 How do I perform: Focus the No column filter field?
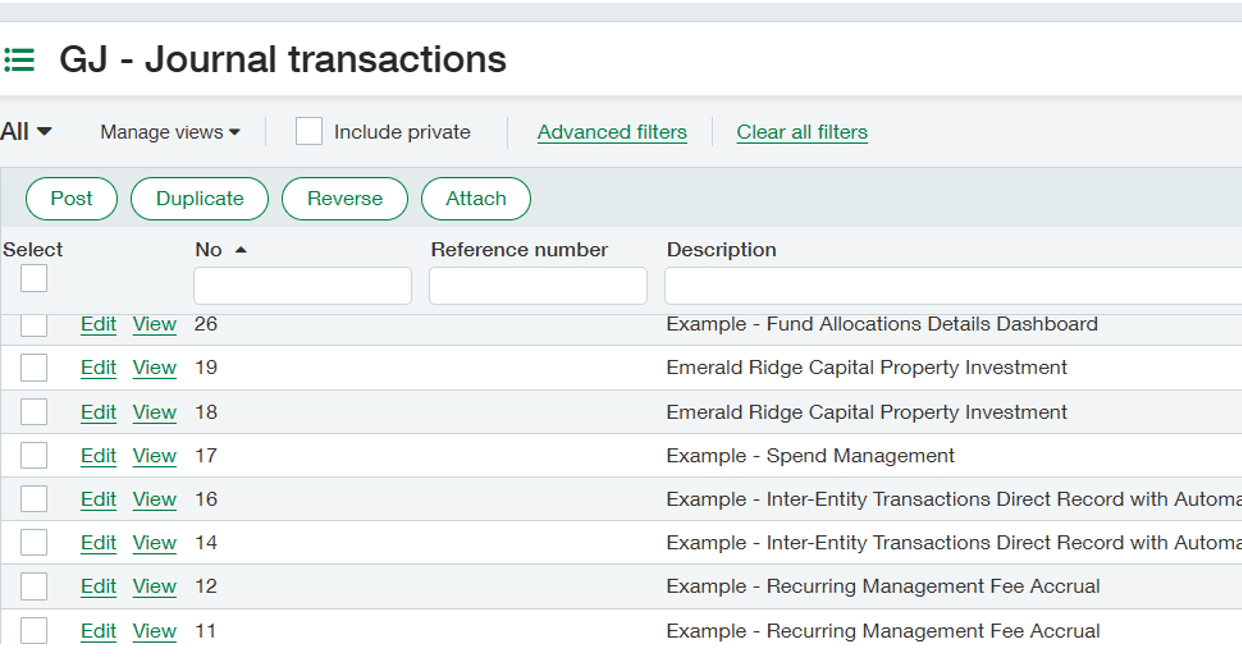point(302,286)
